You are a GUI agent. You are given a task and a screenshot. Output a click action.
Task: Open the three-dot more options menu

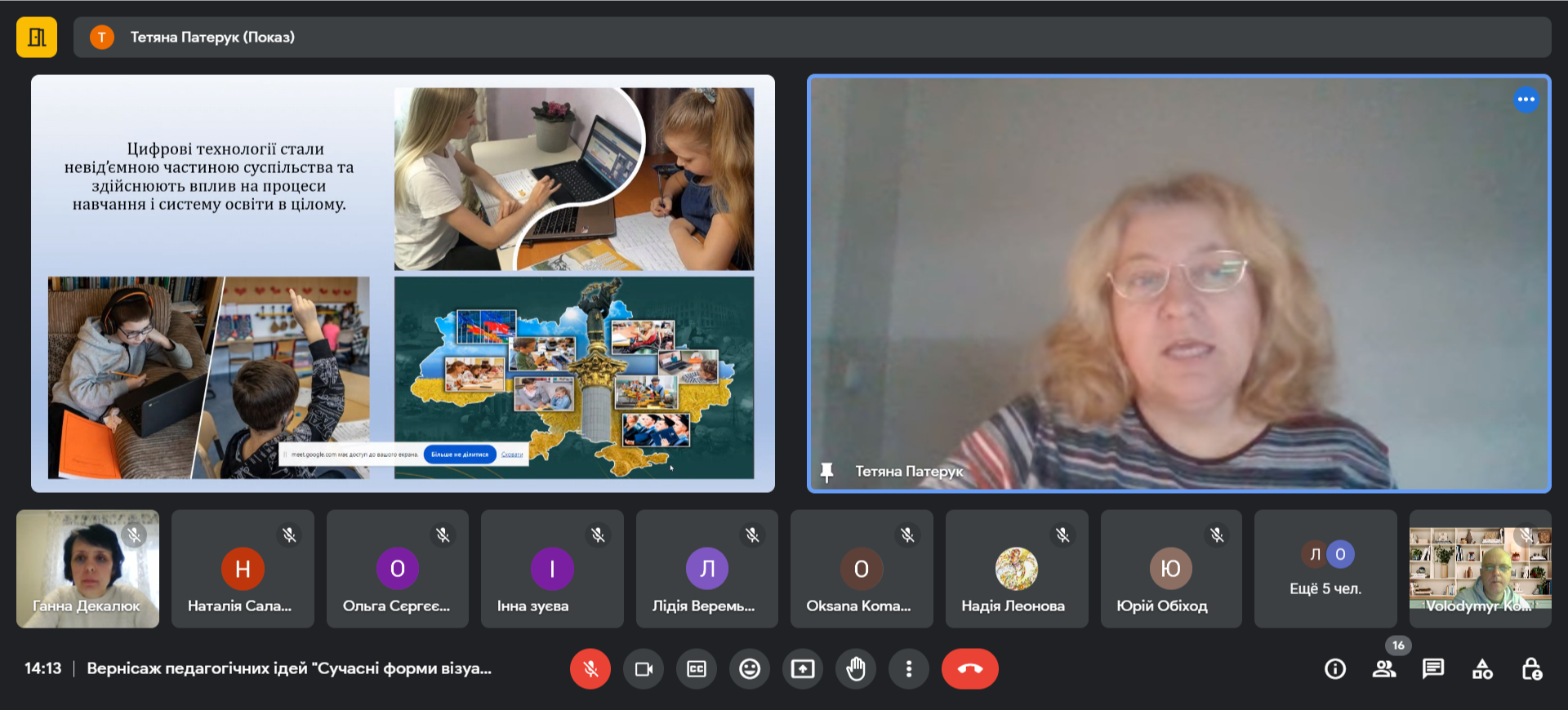[909, 669]
